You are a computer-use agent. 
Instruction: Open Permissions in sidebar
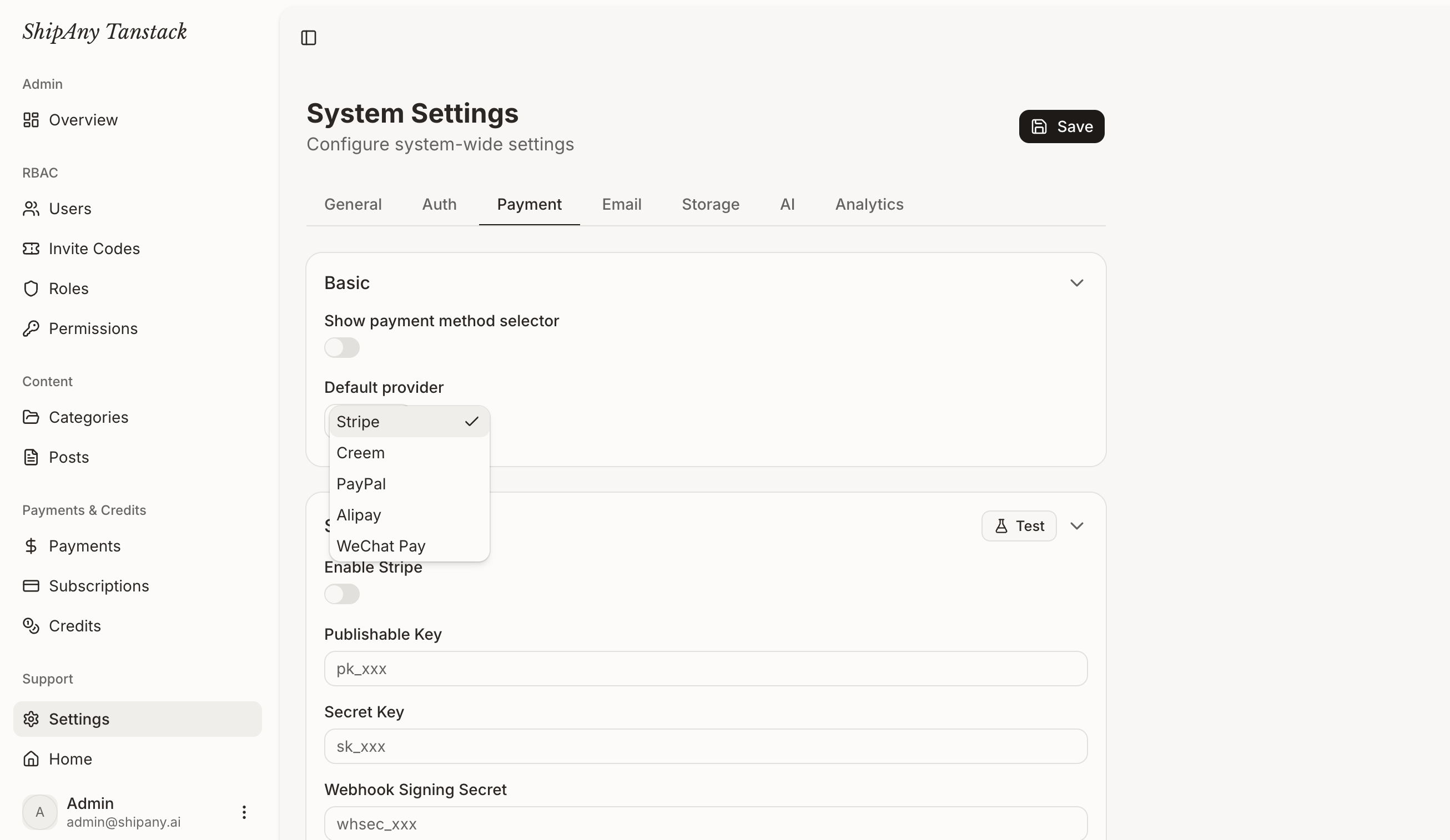pos(138,328)
